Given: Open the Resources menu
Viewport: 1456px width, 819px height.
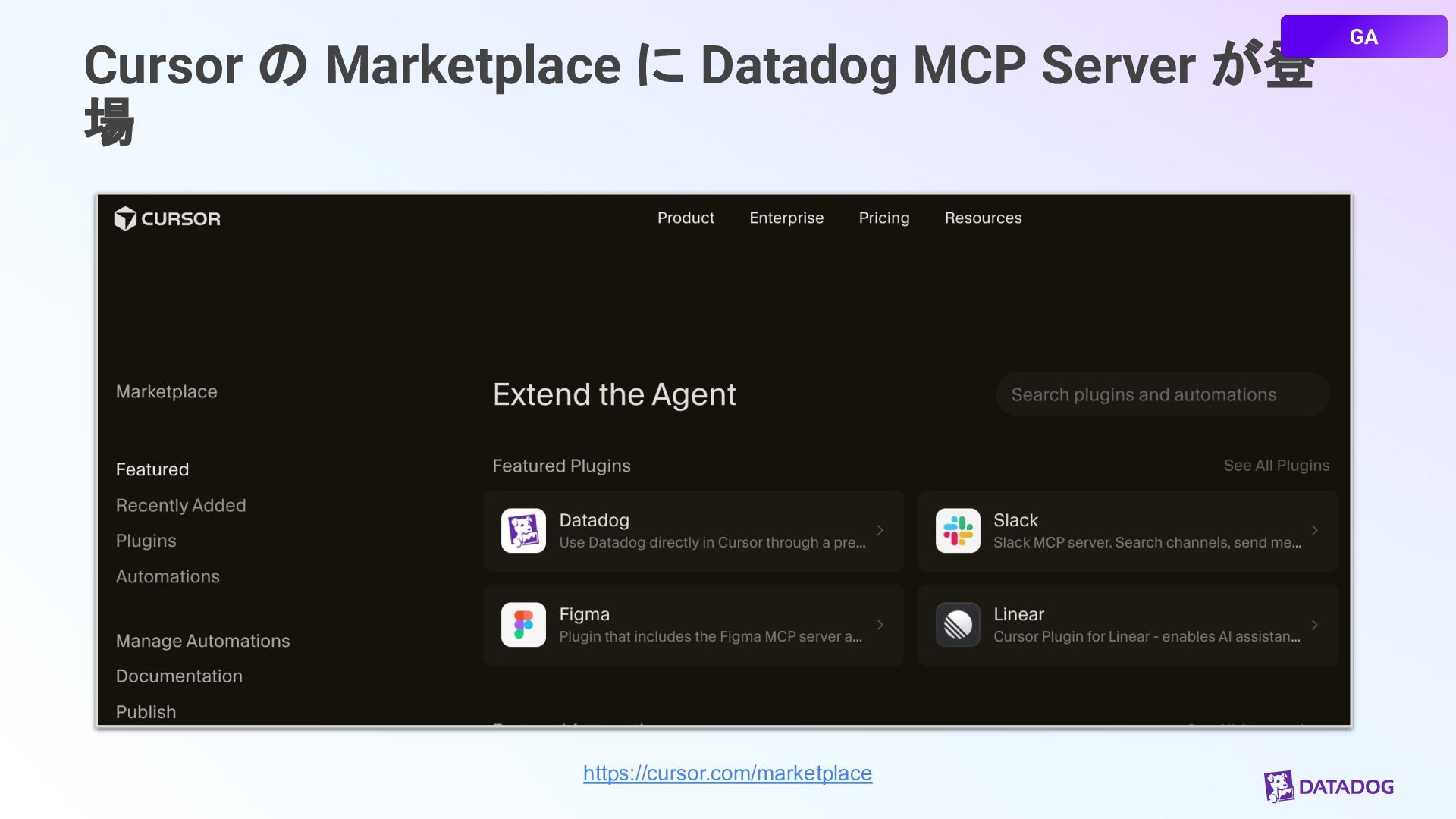Looking at the screenshot, I should pos(983,218).
